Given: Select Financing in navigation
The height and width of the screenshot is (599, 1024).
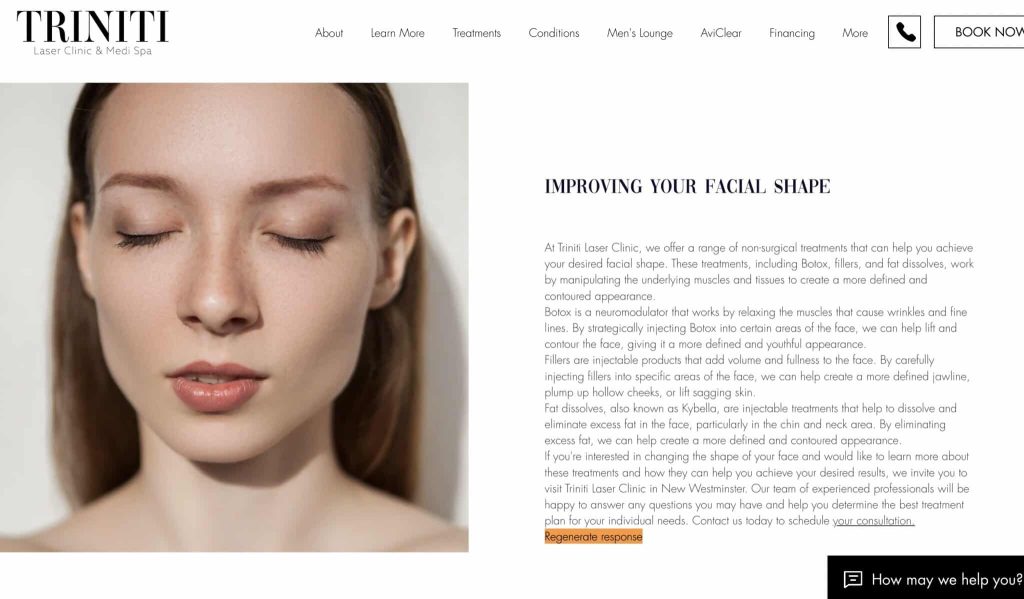Looking at the screenshot, I should (x=792, y=33).
